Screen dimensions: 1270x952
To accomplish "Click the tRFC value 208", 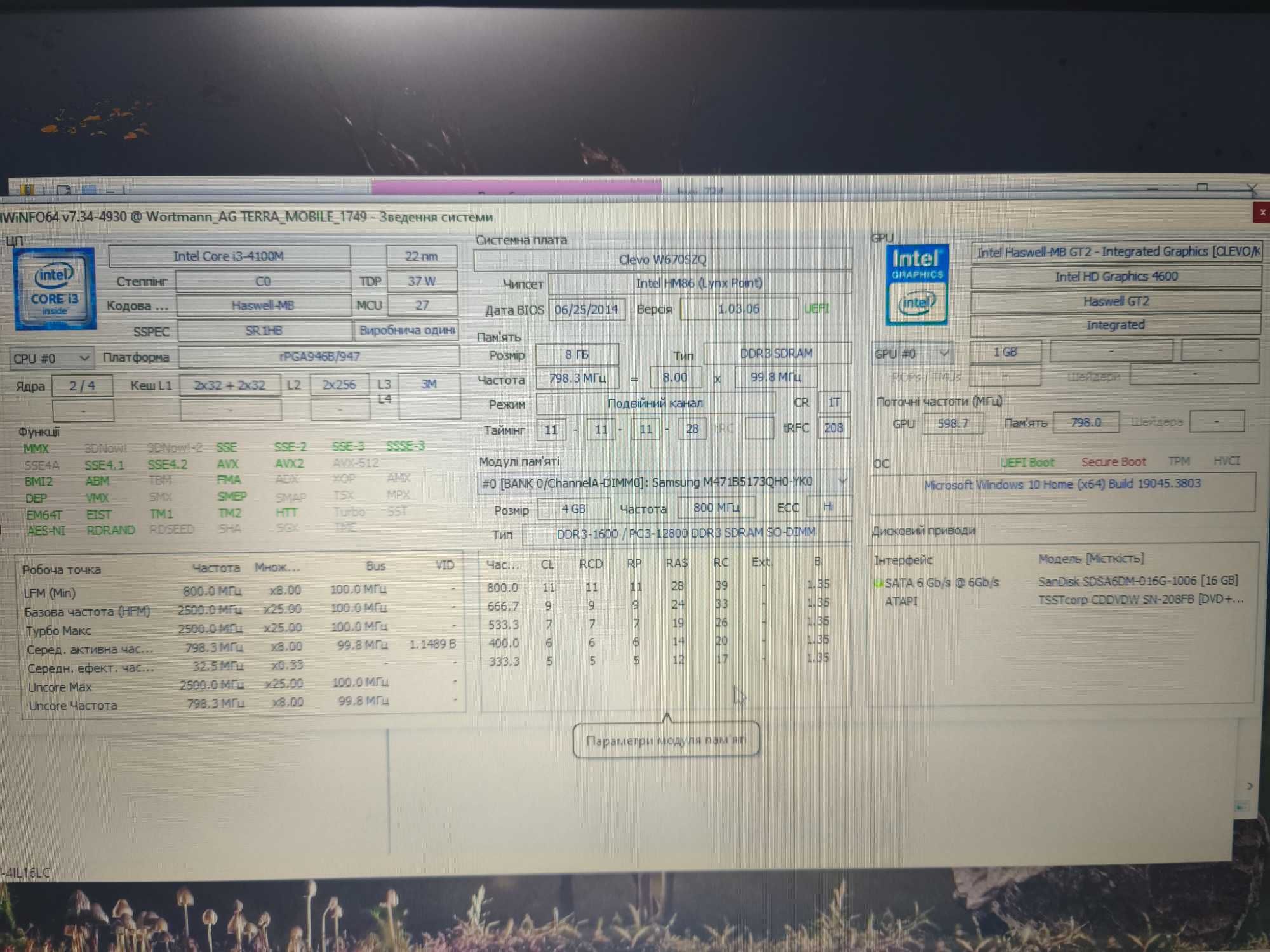I will pos(834,428).
